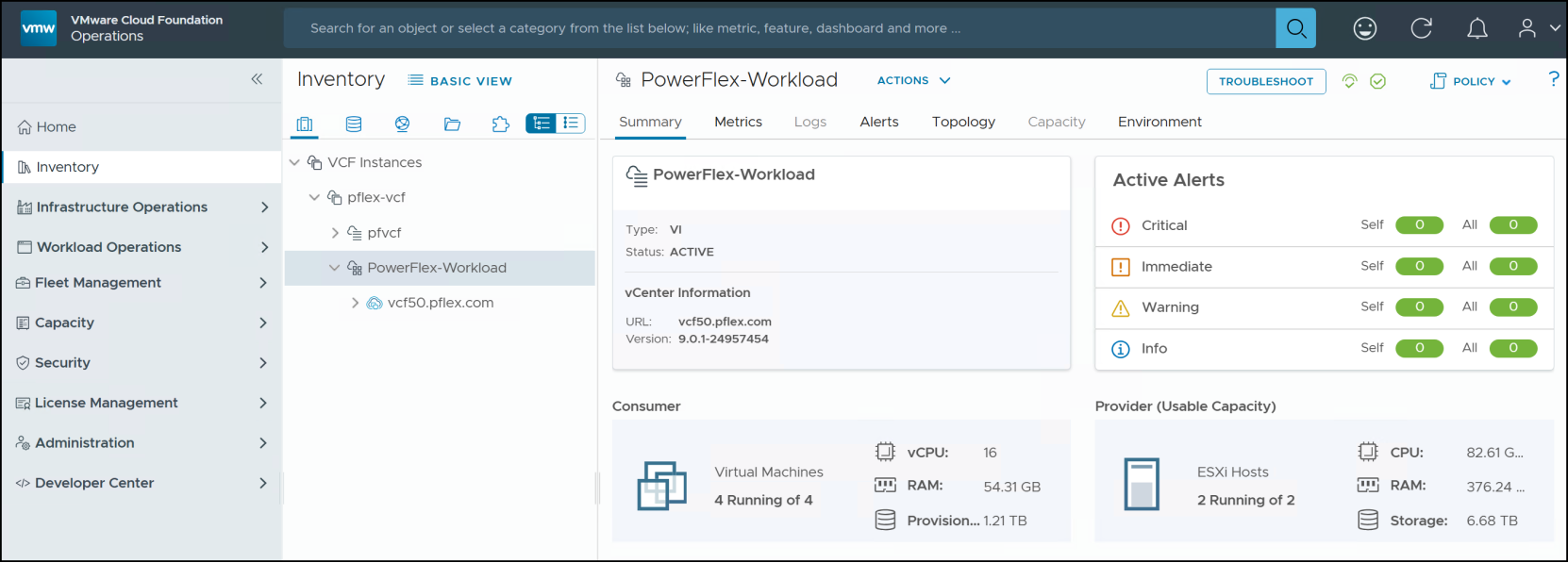Open the Alerts tab

point(879,122)
